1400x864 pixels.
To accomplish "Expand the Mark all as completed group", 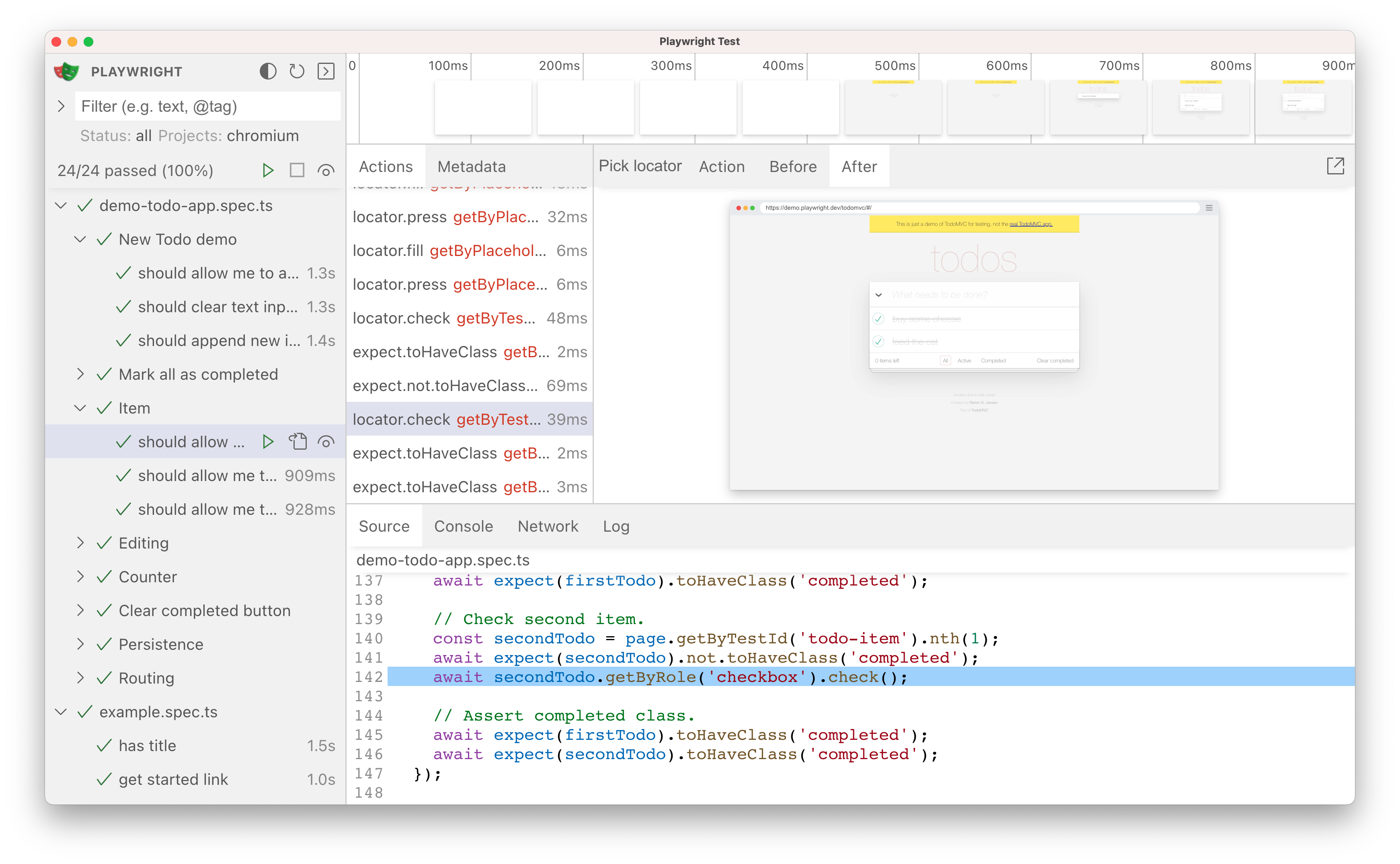I will (80, 374).
